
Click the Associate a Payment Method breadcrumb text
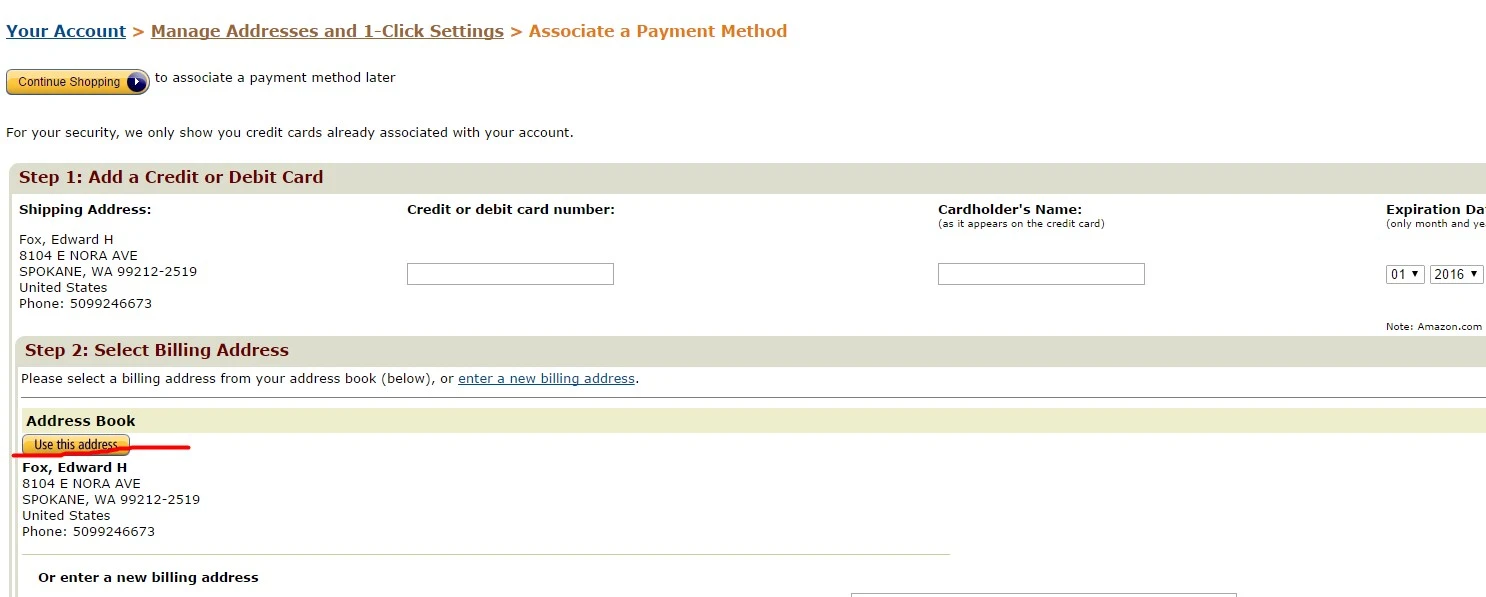(x=658, y=31)
